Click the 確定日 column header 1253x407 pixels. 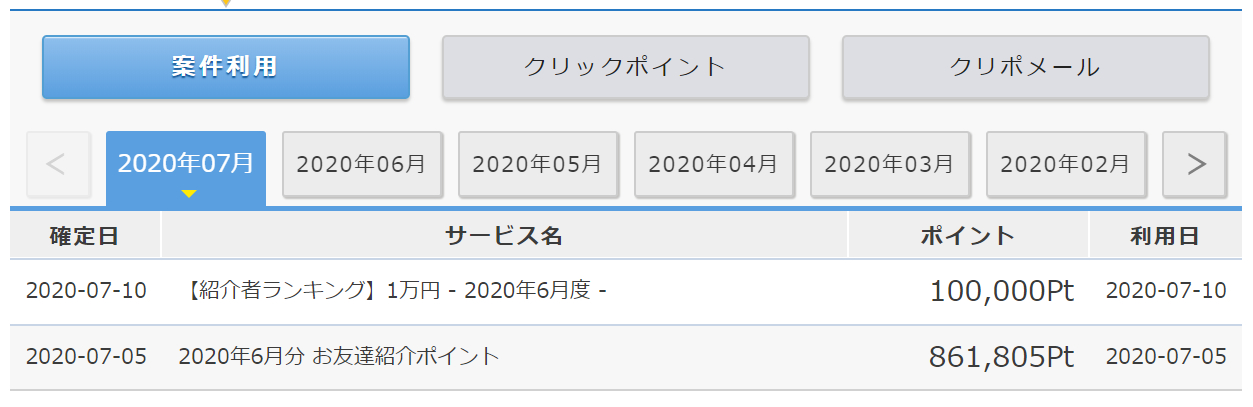pos(85,236)
